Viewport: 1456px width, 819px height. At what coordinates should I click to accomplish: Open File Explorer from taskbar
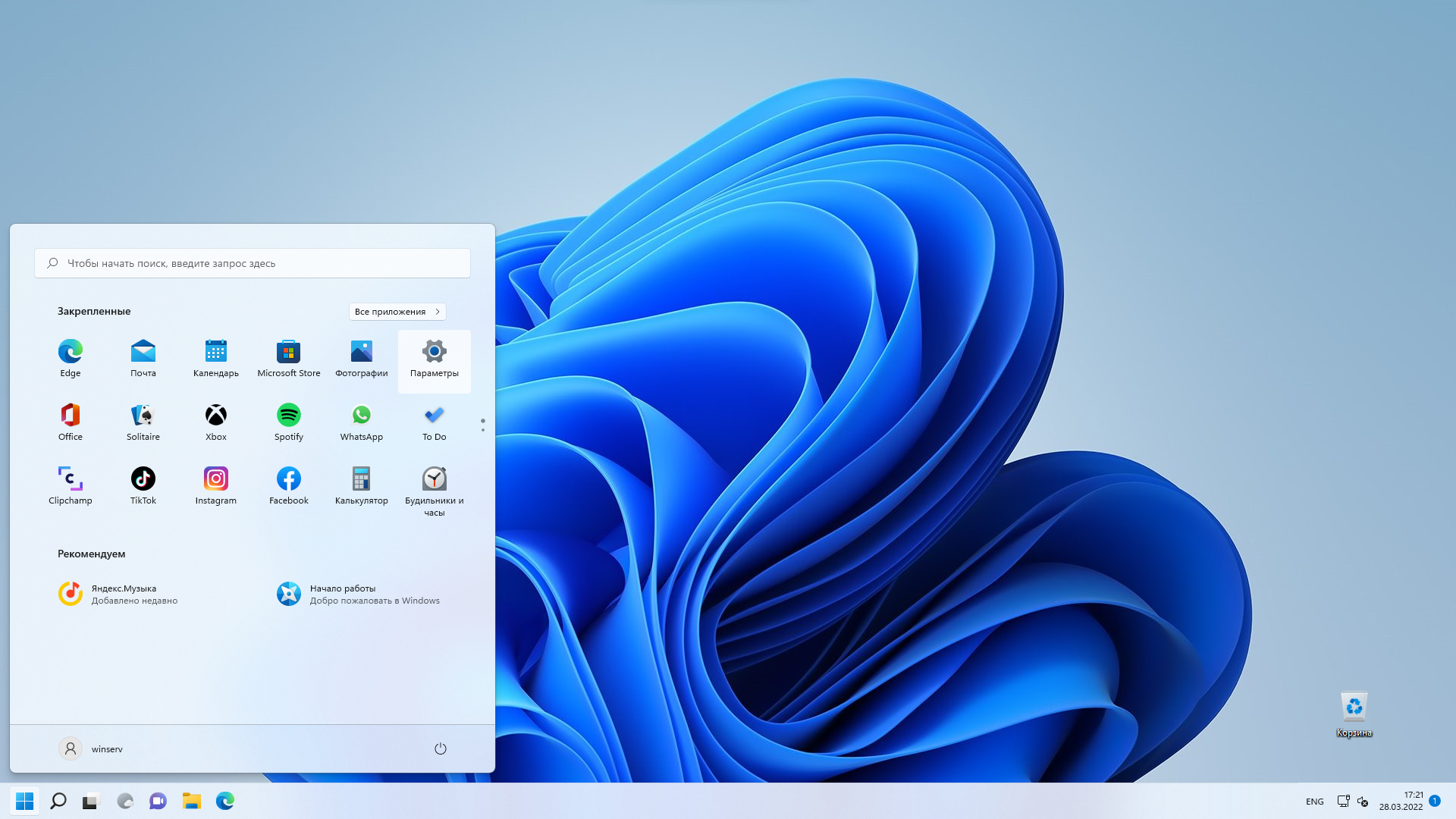tap(192, 800)
